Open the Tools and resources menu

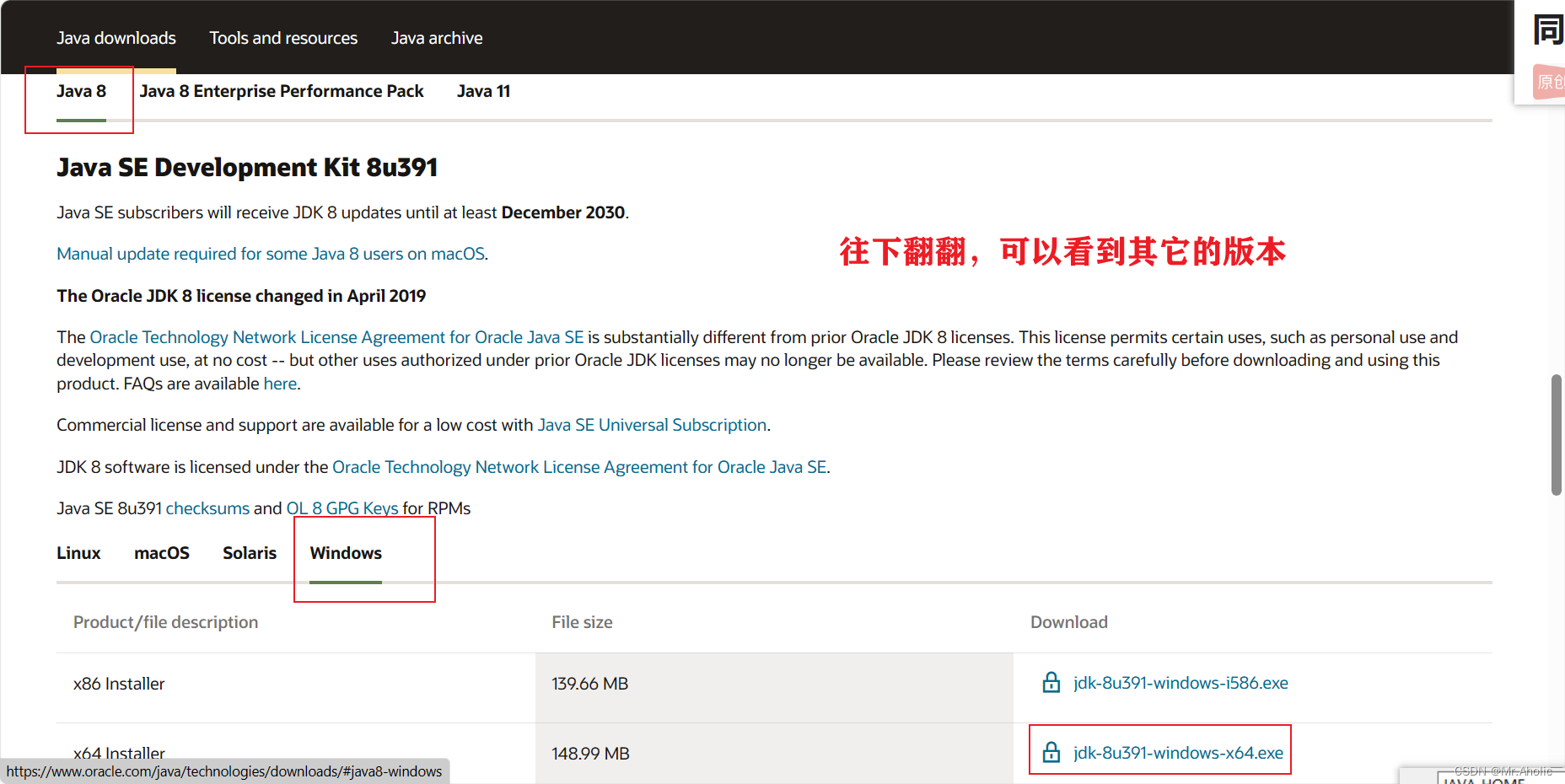click(283, 37)
